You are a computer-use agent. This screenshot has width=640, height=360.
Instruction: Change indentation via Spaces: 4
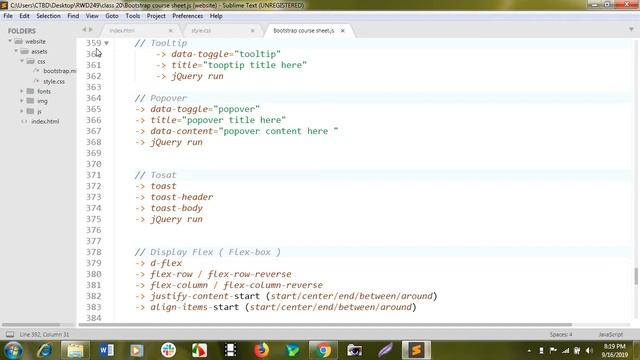click(561, 334)
